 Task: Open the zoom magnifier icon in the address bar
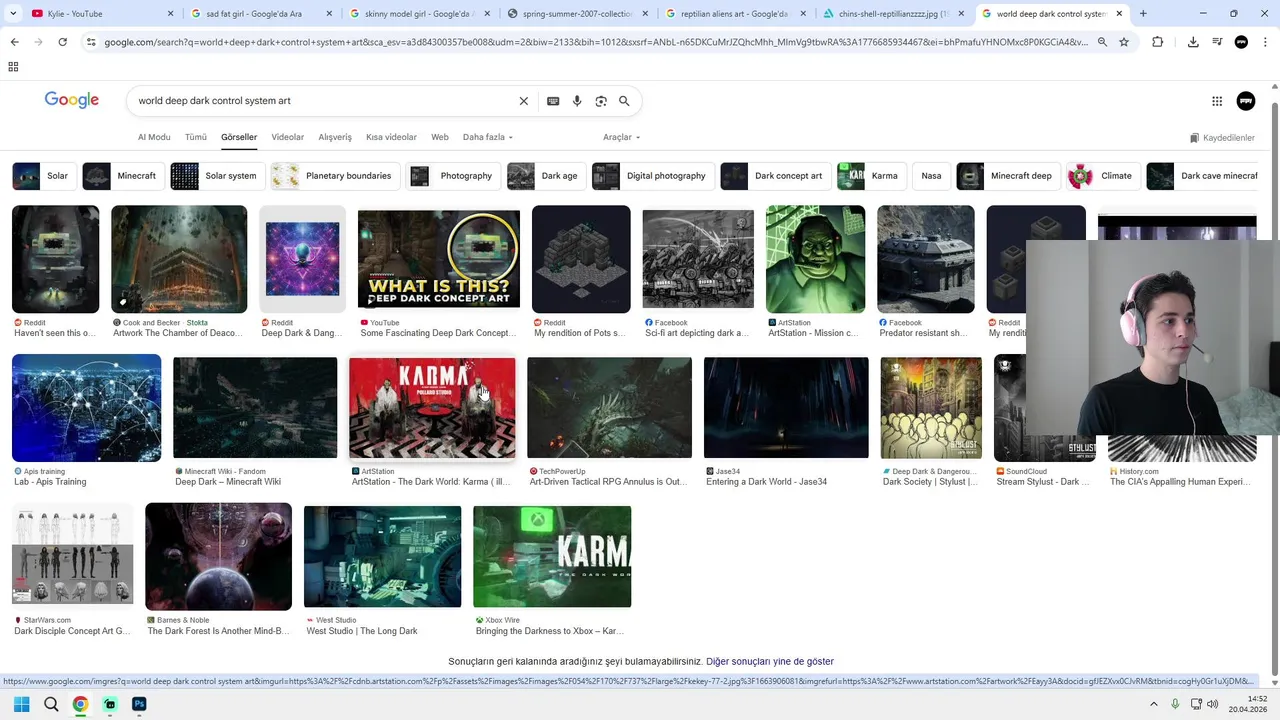(x=1102, y=42)
